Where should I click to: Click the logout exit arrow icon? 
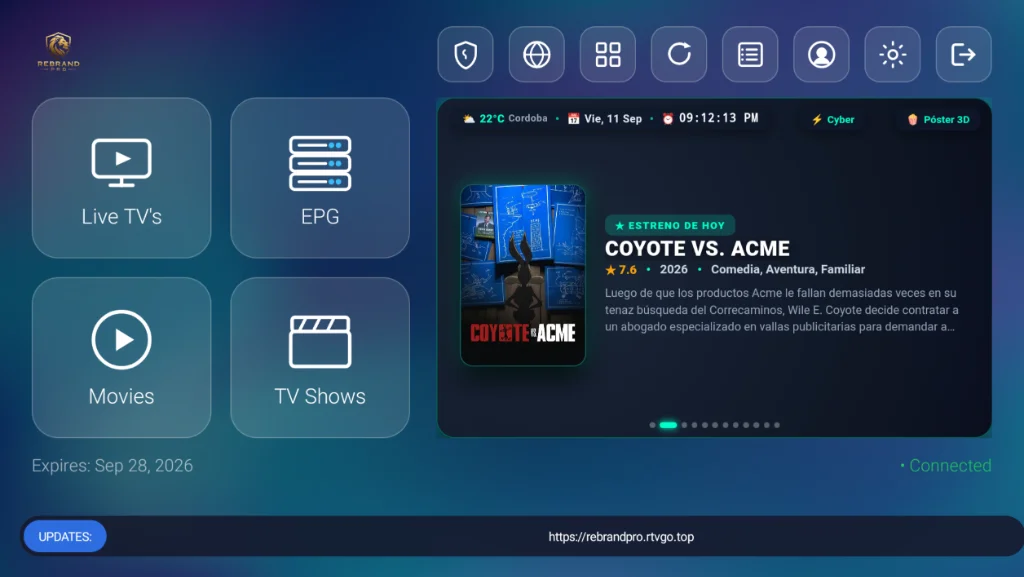pyautogui.click(x=963, y=54)
